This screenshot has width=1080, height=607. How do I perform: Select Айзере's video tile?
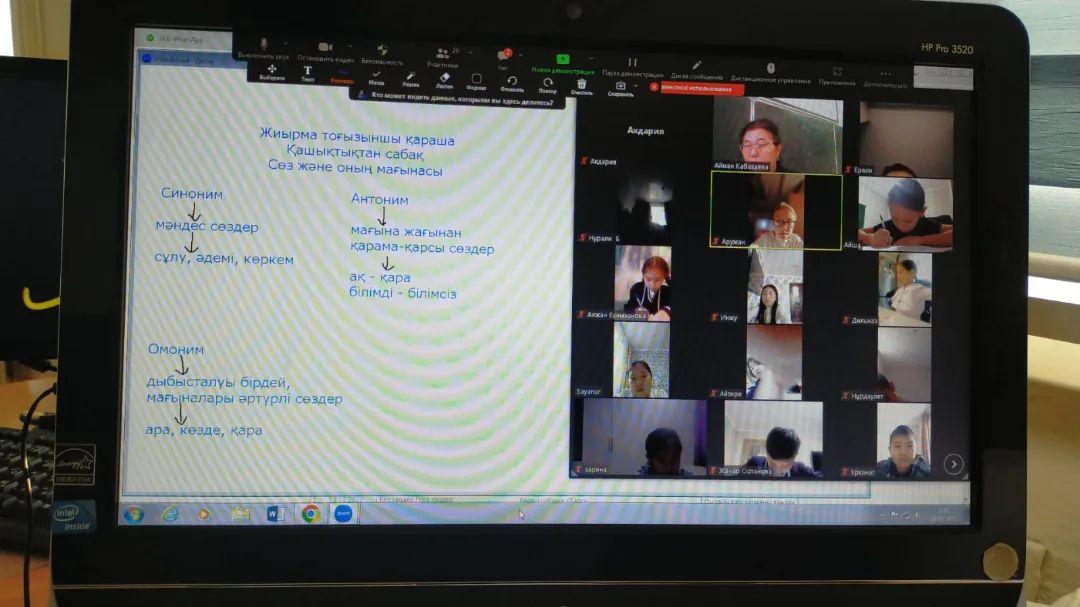pyautogui.click(x=774, y=363)
